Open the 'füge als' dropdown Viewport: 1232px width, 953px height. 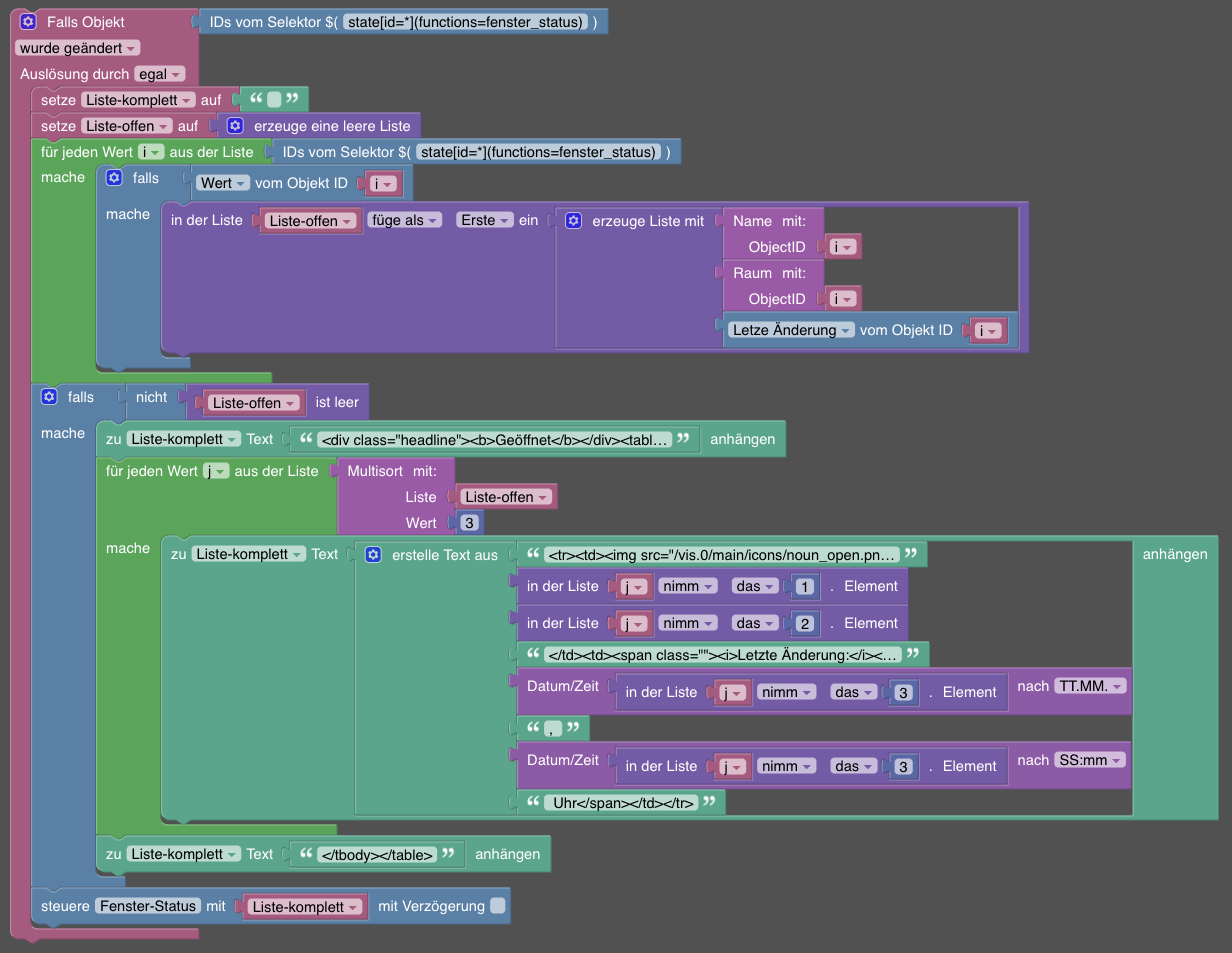point(404,220)
